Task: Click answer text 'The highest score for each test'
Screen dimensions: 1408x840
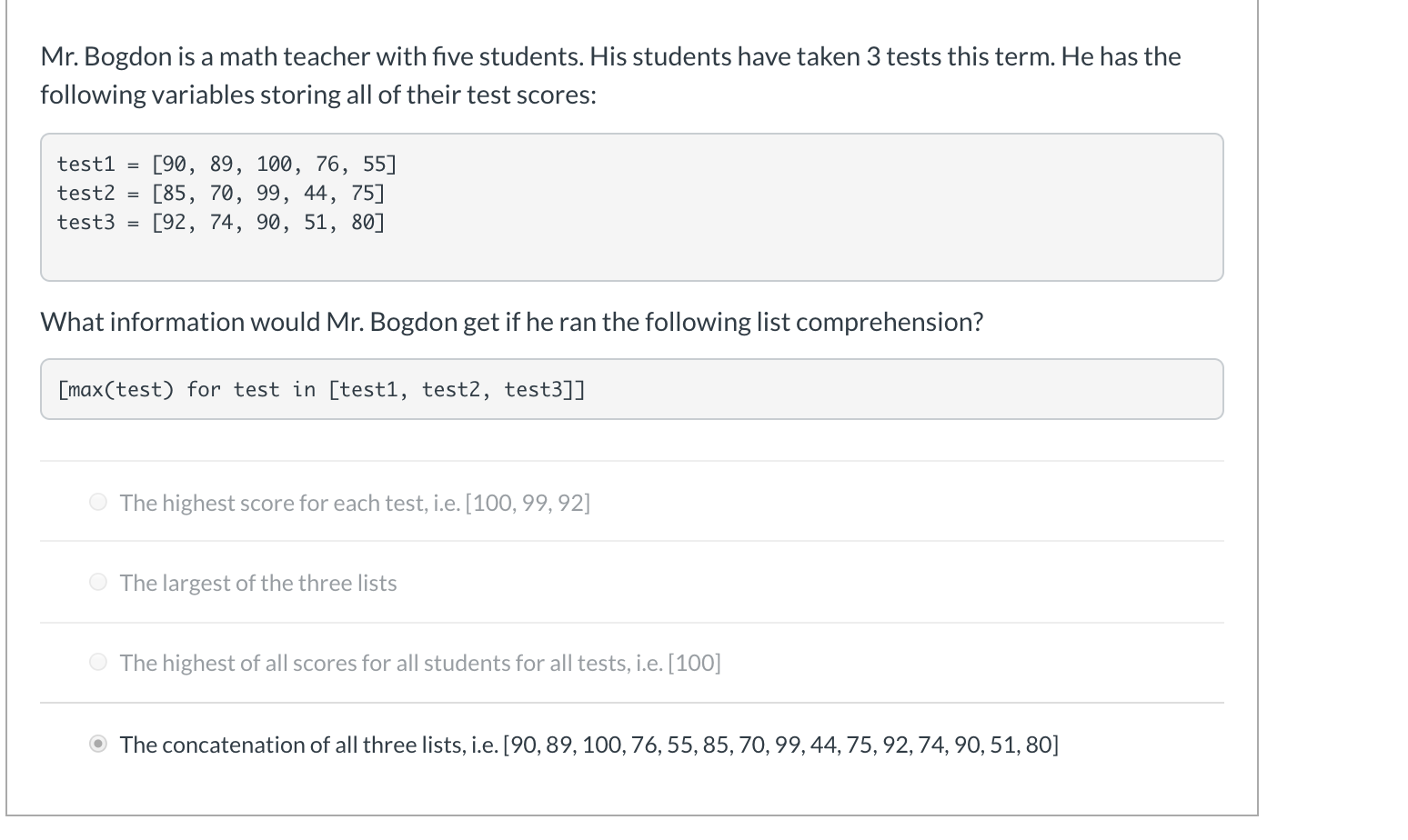Action: pyautogui.click(x=289, y=503)
